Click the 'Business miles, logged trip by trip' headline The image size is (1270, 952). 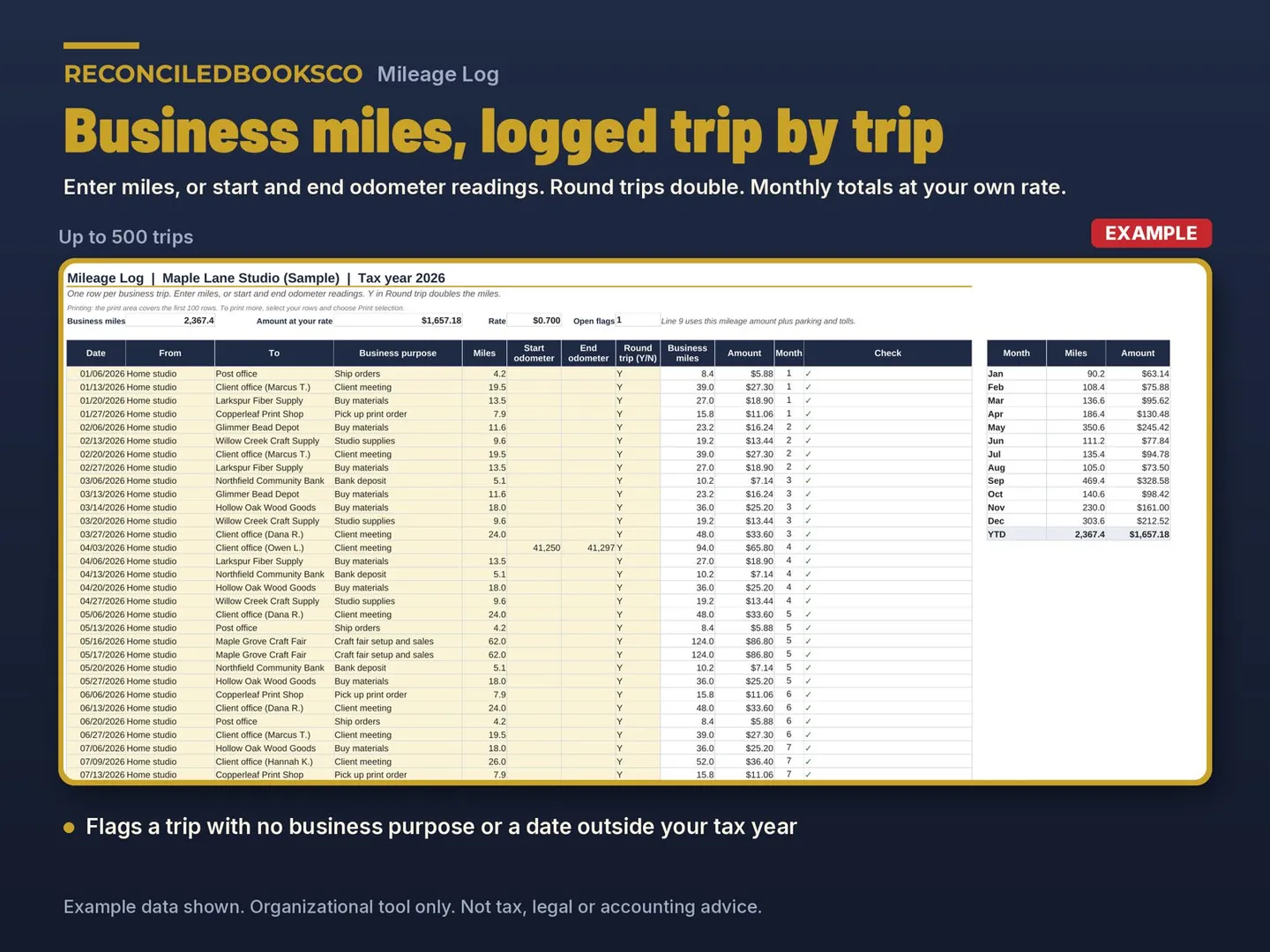click(504, 133)
